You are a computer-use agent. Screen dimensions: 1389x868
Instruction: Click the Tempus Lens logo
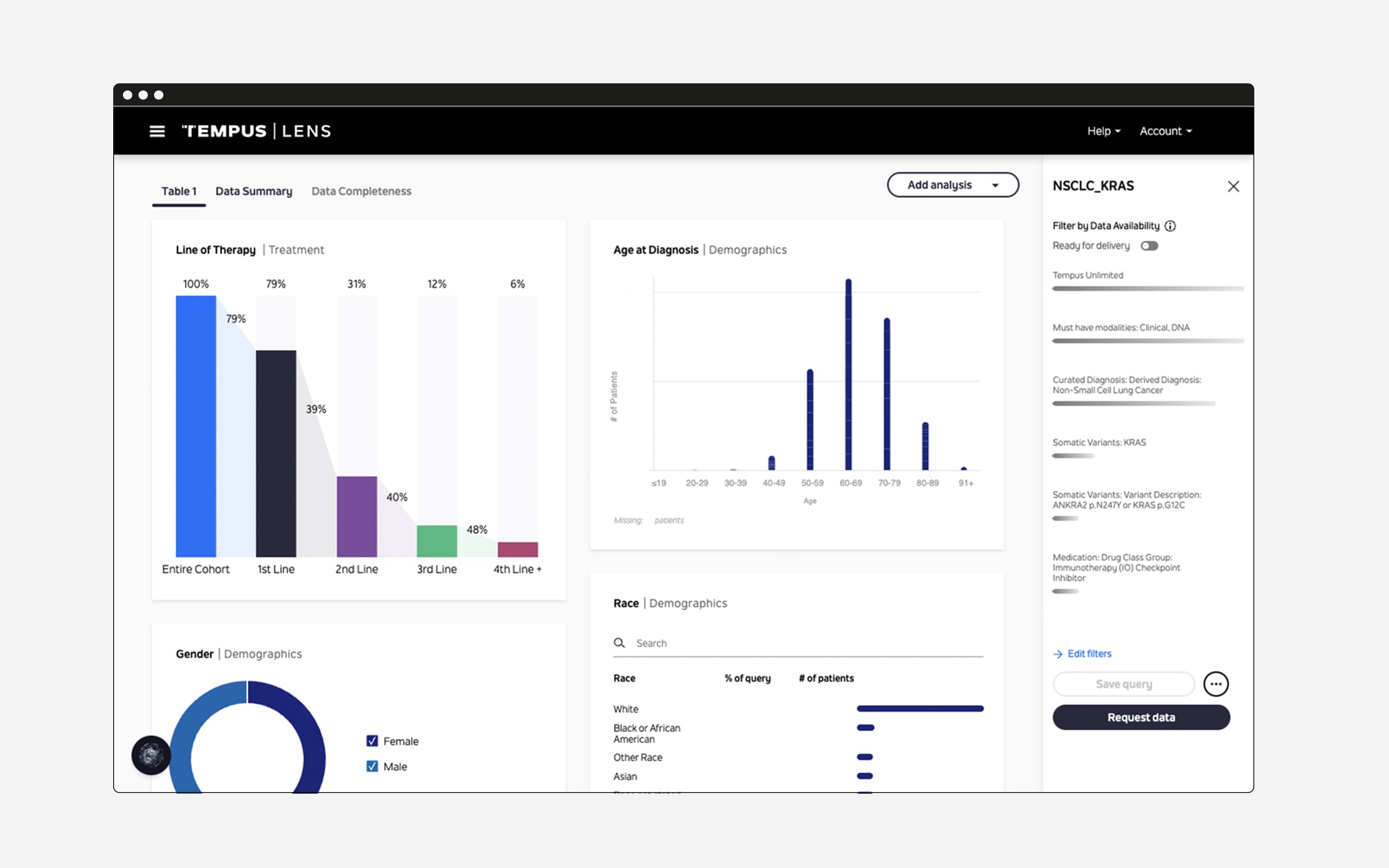pyautogui.click(x=256, y=131)
